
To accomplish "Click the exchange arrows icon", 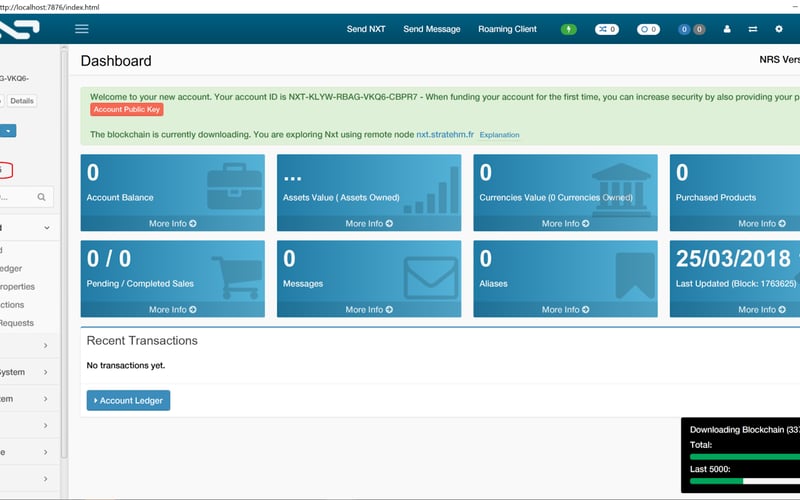I will [x=753, y=29].
